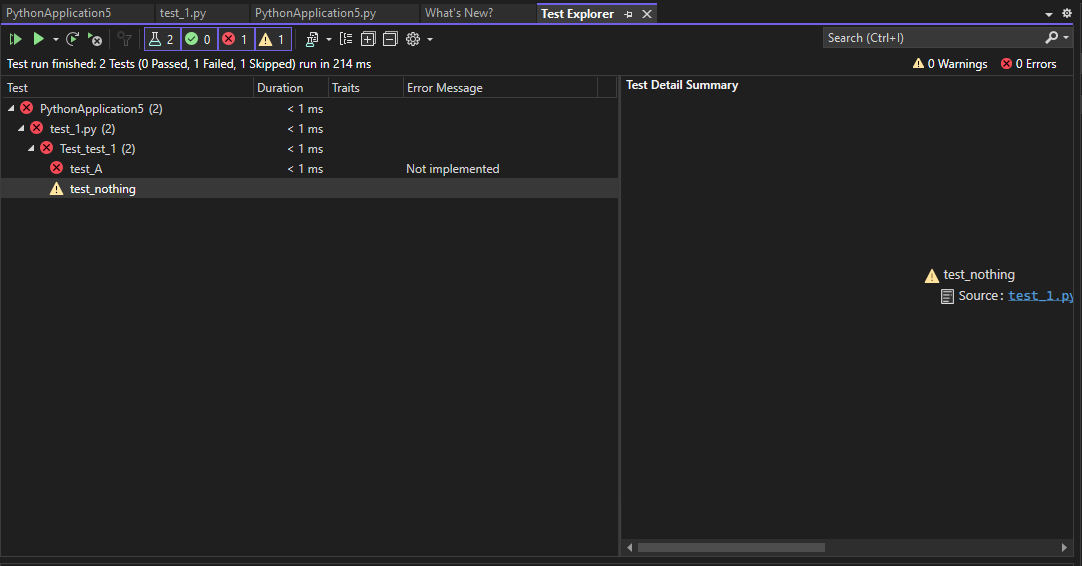Click the Test Explorer settings gear
The width and height of the screenshot is (1082, 566).
413,39
